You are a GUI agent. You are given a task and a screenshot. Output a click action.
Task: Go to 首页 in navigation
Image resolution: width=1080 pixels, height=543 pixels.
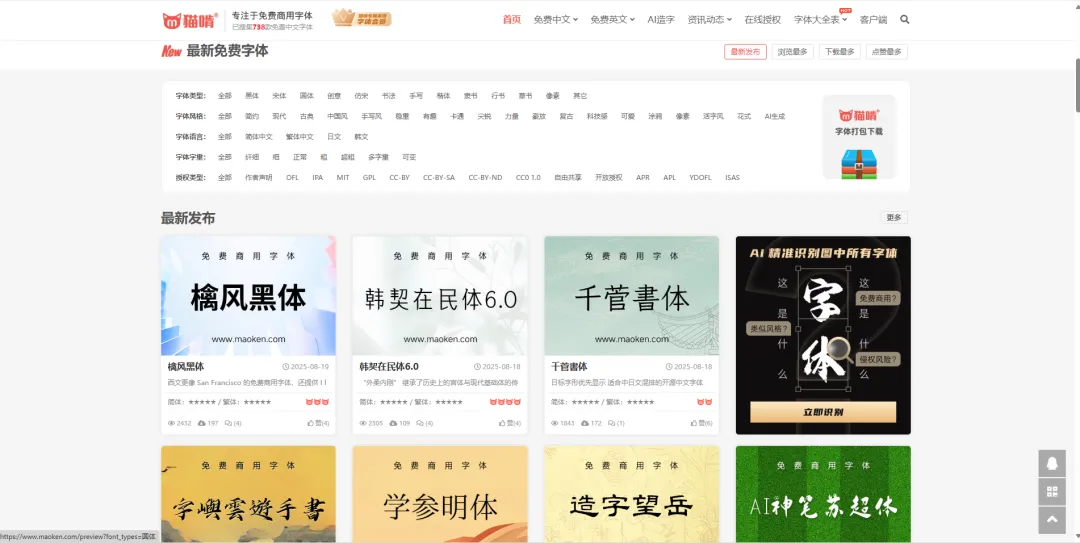point(512,20)
